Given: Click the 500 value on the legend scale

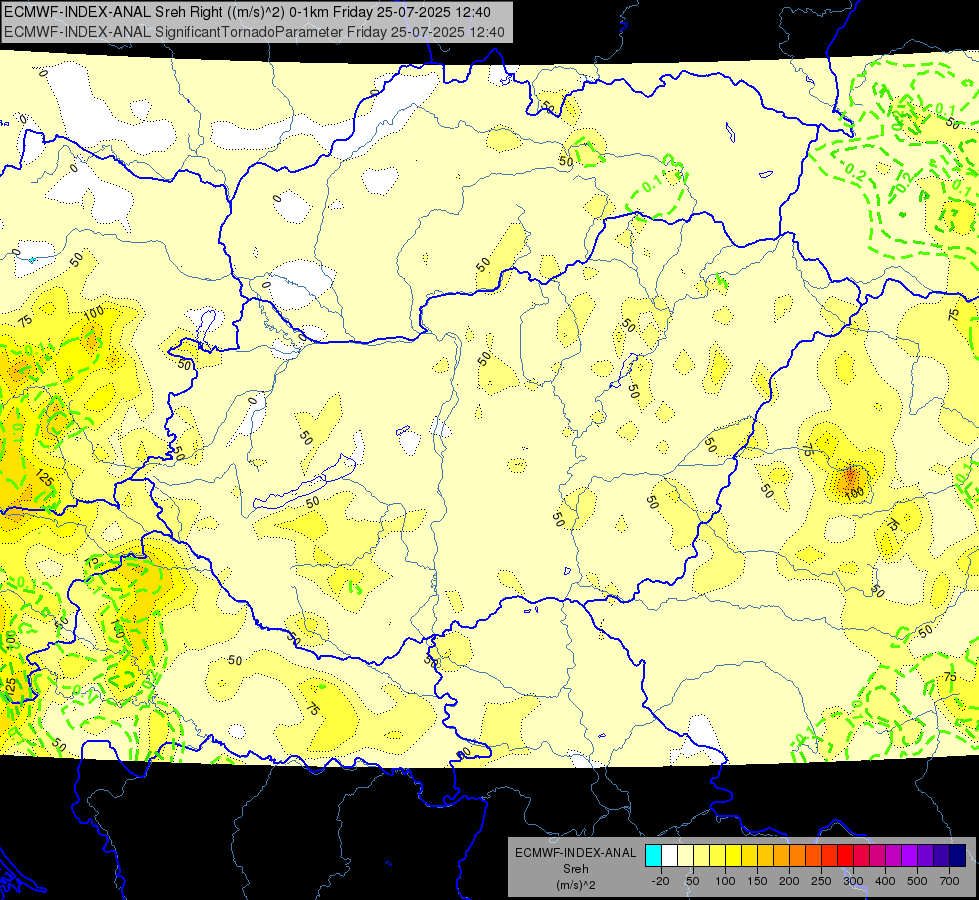Looking at the screenshot, I should point(917,881).
